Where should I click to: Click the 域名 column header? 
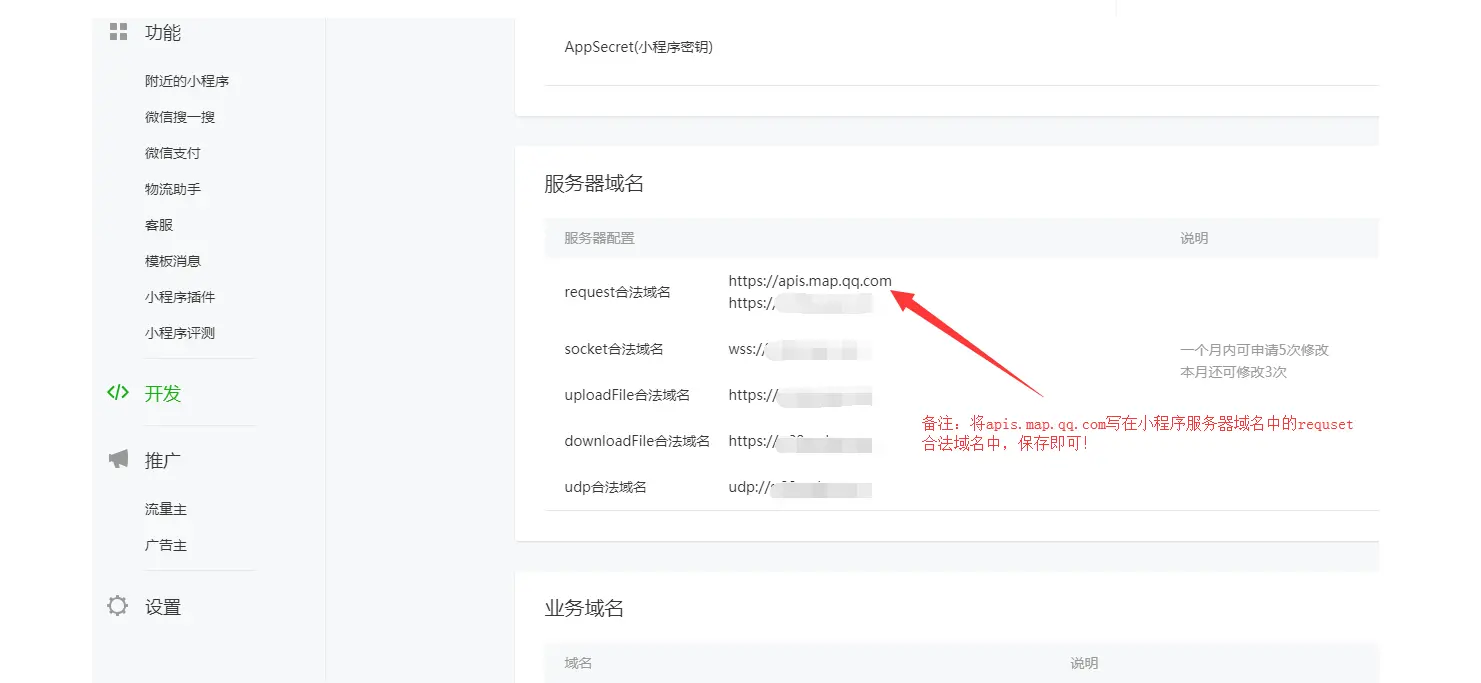[x=578, y=663]
